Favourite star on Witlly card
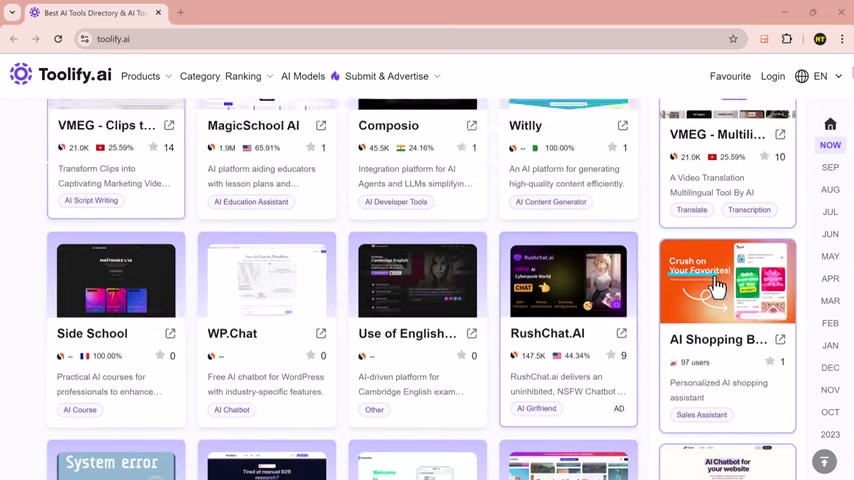Screen dimensions: 854x480 pyautogui.click(x=612, y=147)
